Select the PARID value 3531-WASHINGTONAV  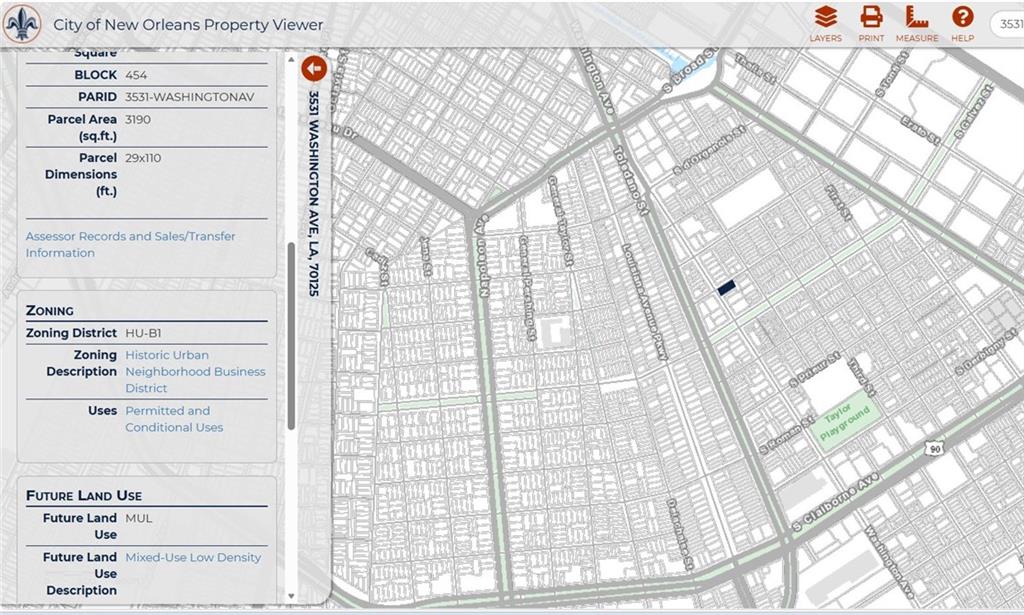189,97
